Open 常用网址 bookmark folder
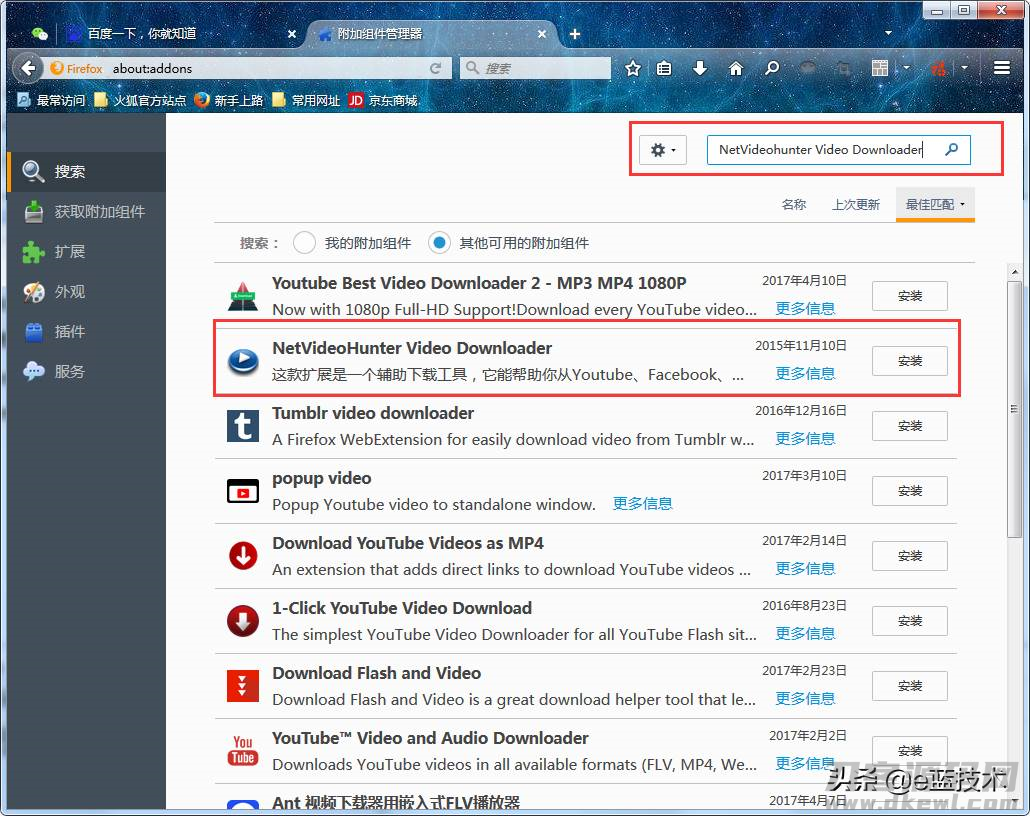 coord(306,101)
